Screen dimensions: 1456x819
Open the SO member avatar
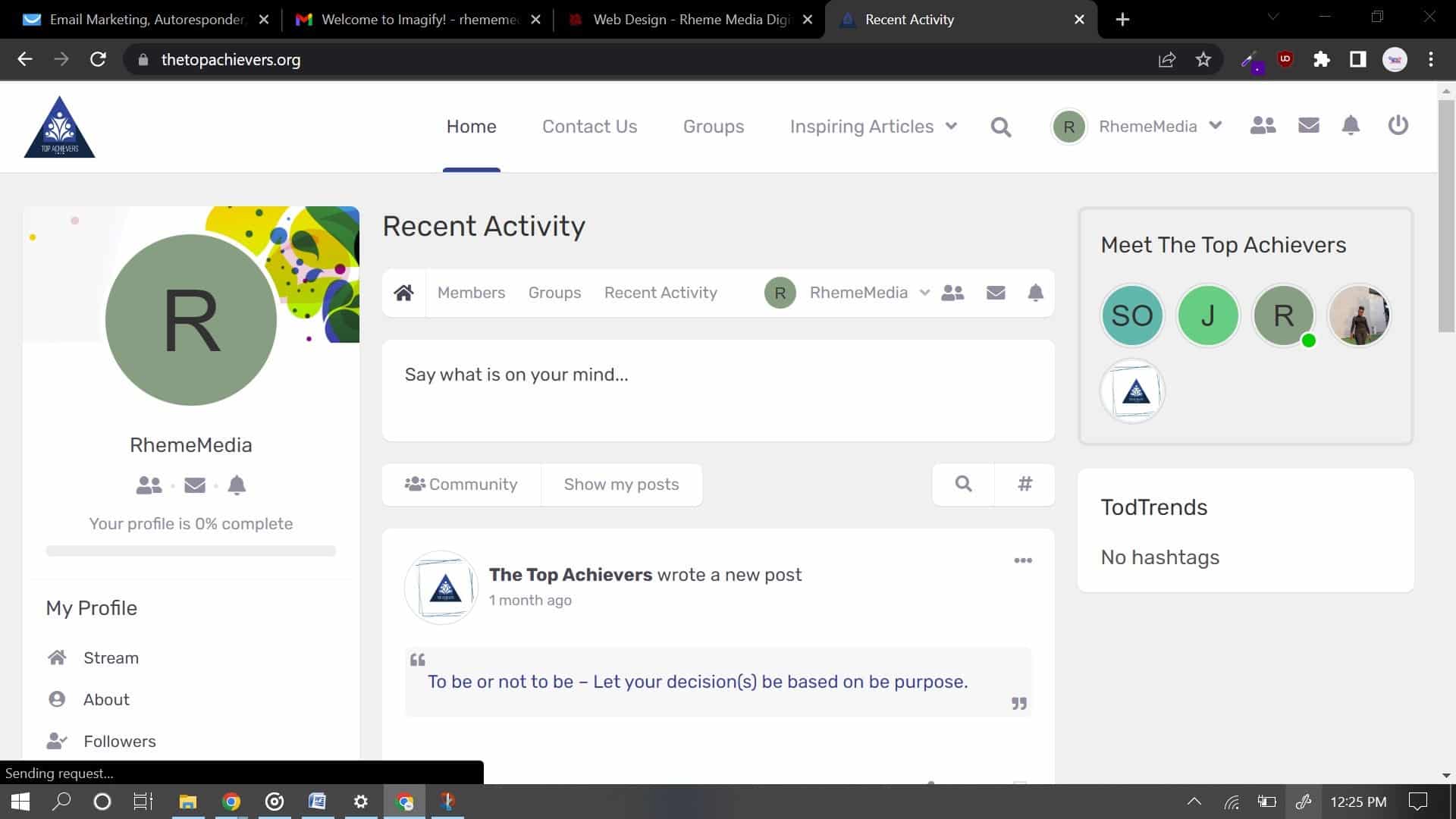click(1131, 315)
